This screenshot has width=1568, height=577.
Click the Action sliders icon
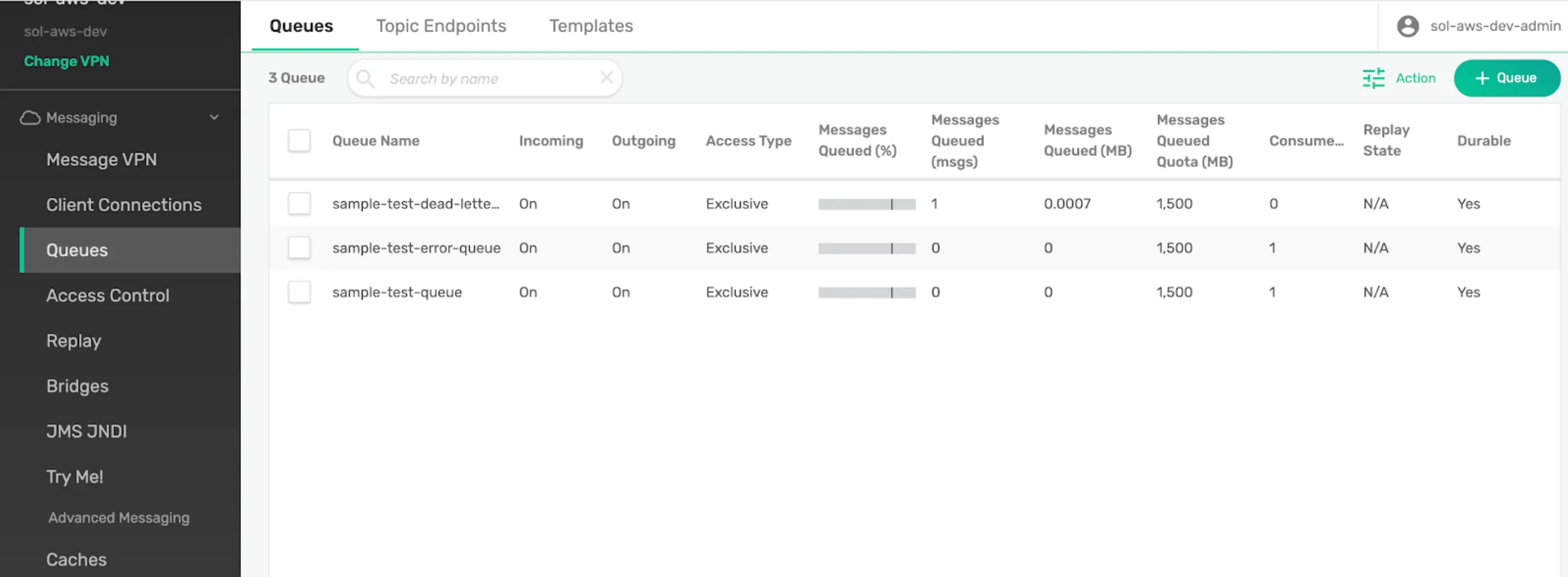tap(1374, 78)
